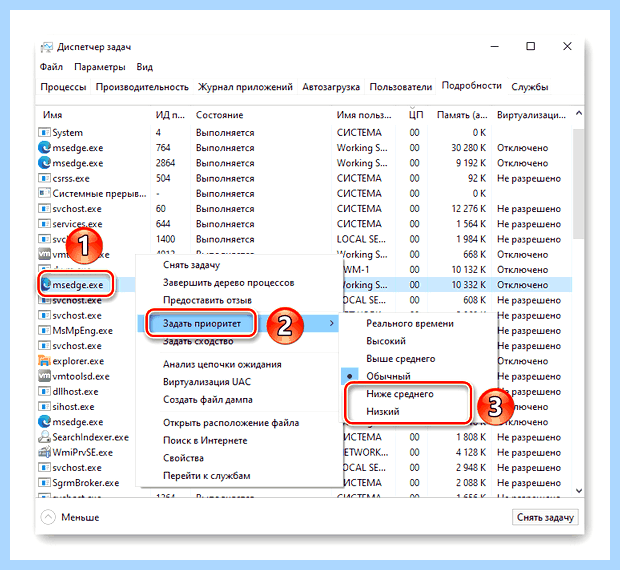Screen dimensions: 620x570
Task: Switch to the Автозагрузка tab
Action: [331, 87]
